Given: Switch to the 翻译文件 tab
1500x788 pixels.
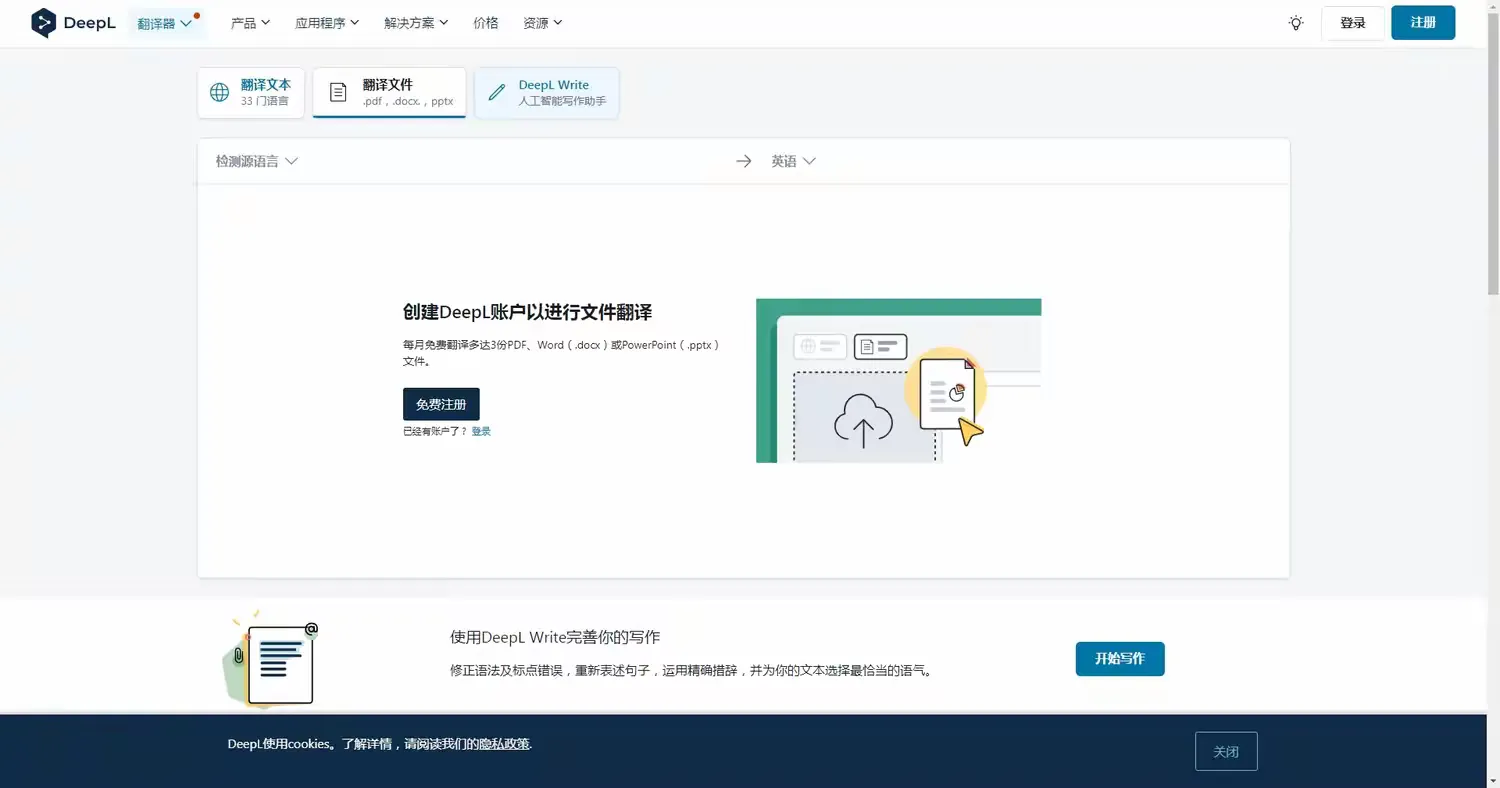Looking at the screenshot, I should [389, 93].
